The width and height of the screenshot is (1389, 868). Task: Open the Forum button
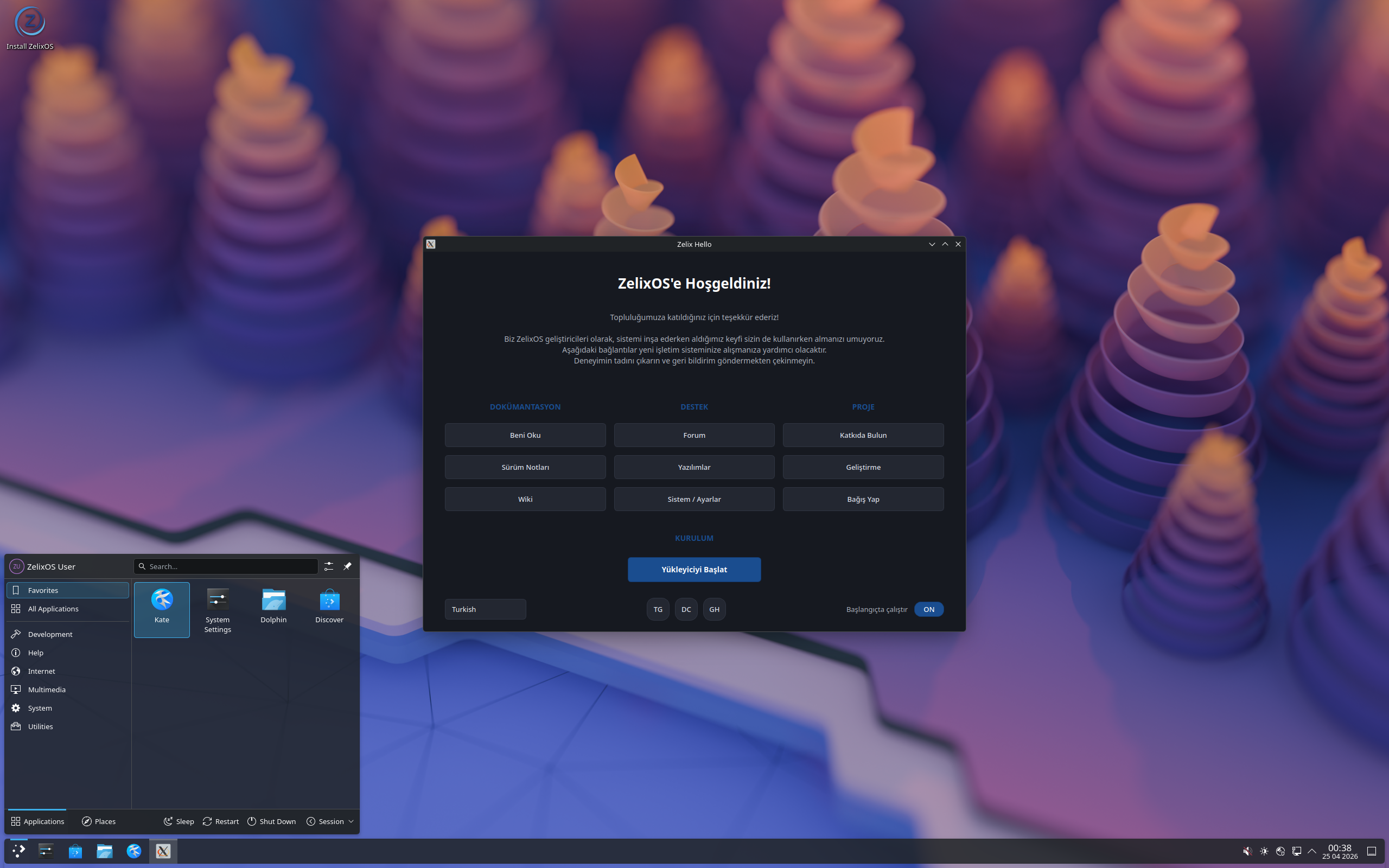694,435
